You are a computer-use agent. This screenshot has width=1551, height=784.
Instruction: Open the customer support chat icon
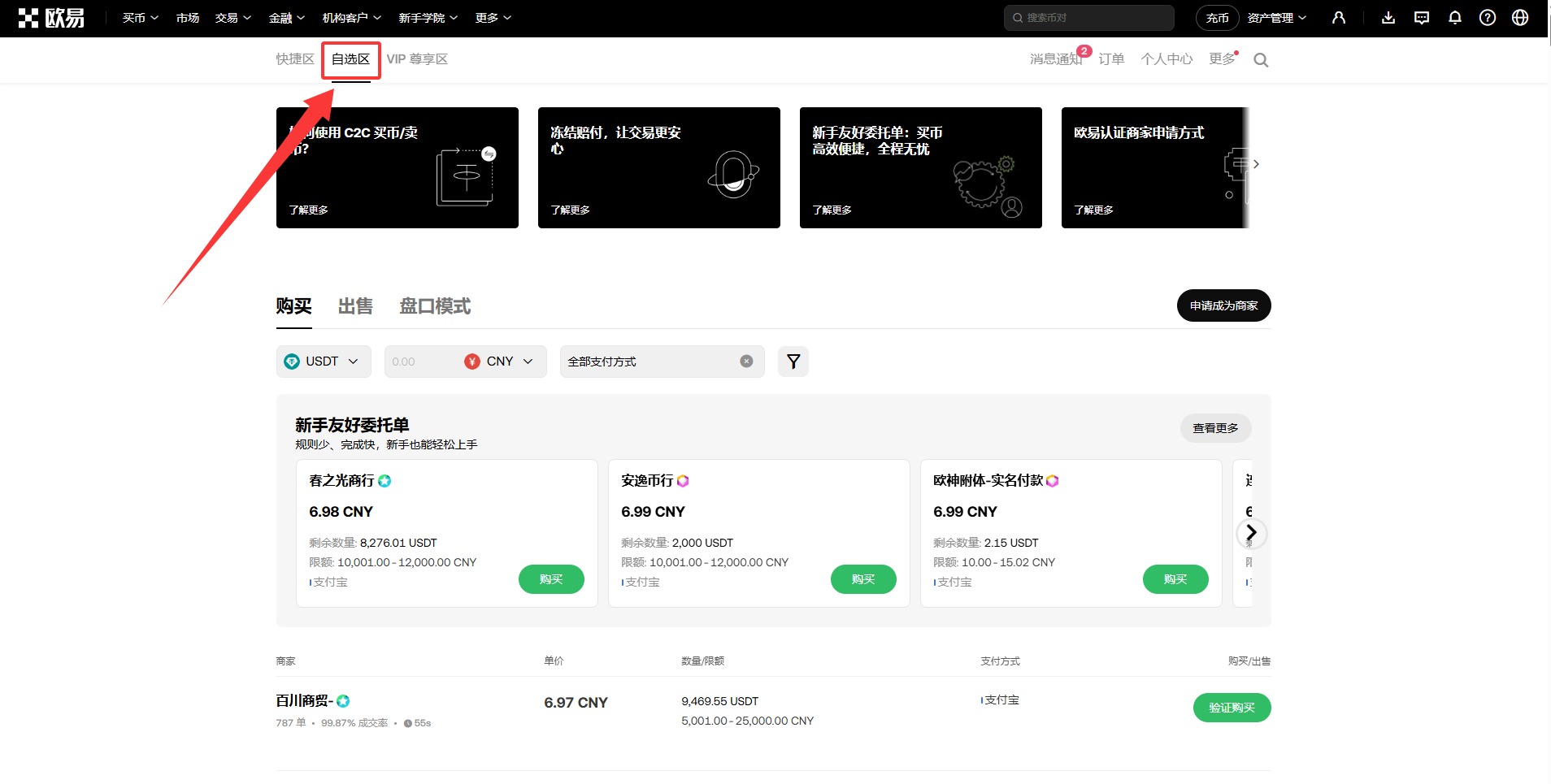click(x=1422, y=18)
